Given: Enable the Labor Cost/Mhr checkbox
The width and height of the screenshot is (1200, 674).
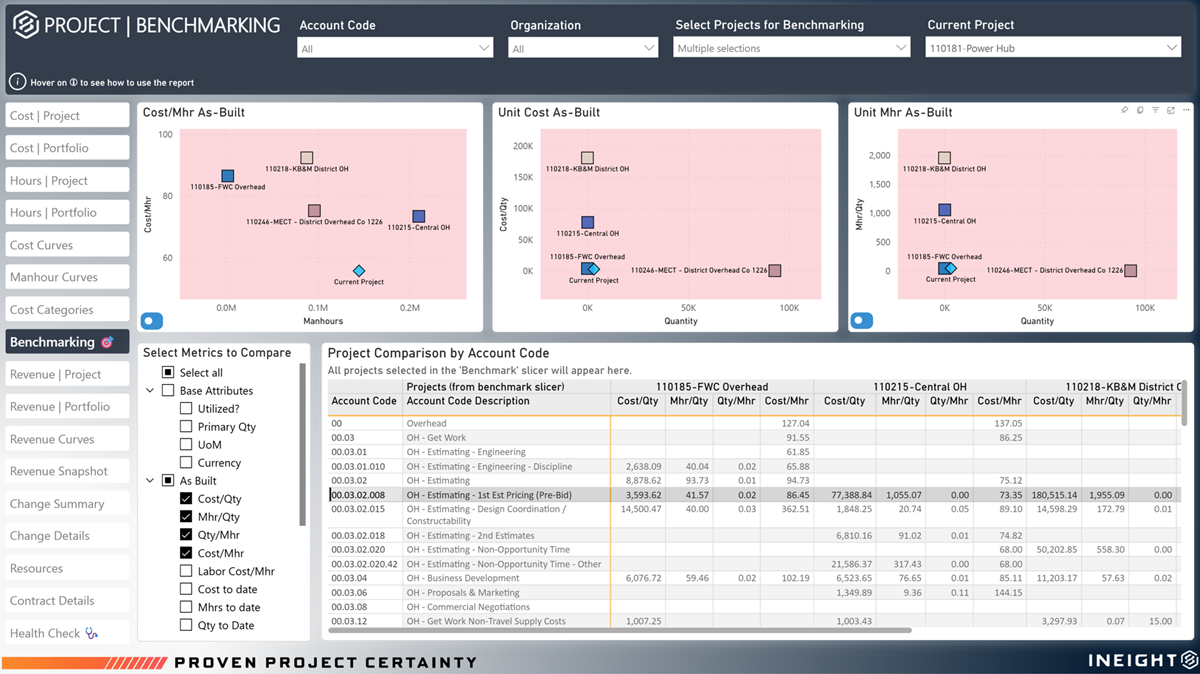Looking at the screenshot, I should (x=186, y=570).
